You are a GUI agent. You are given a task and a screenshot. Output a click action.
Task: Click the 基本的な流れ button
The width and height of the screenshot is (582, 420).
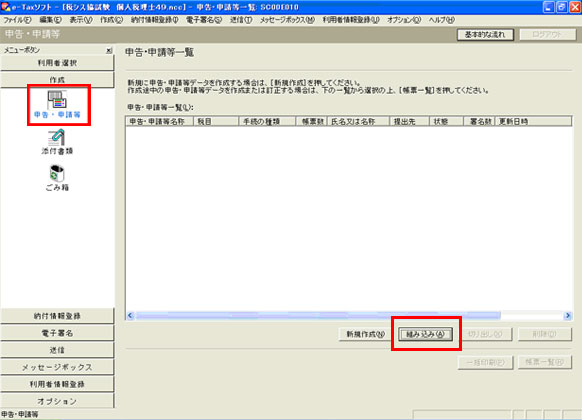(x=485, y=35)
